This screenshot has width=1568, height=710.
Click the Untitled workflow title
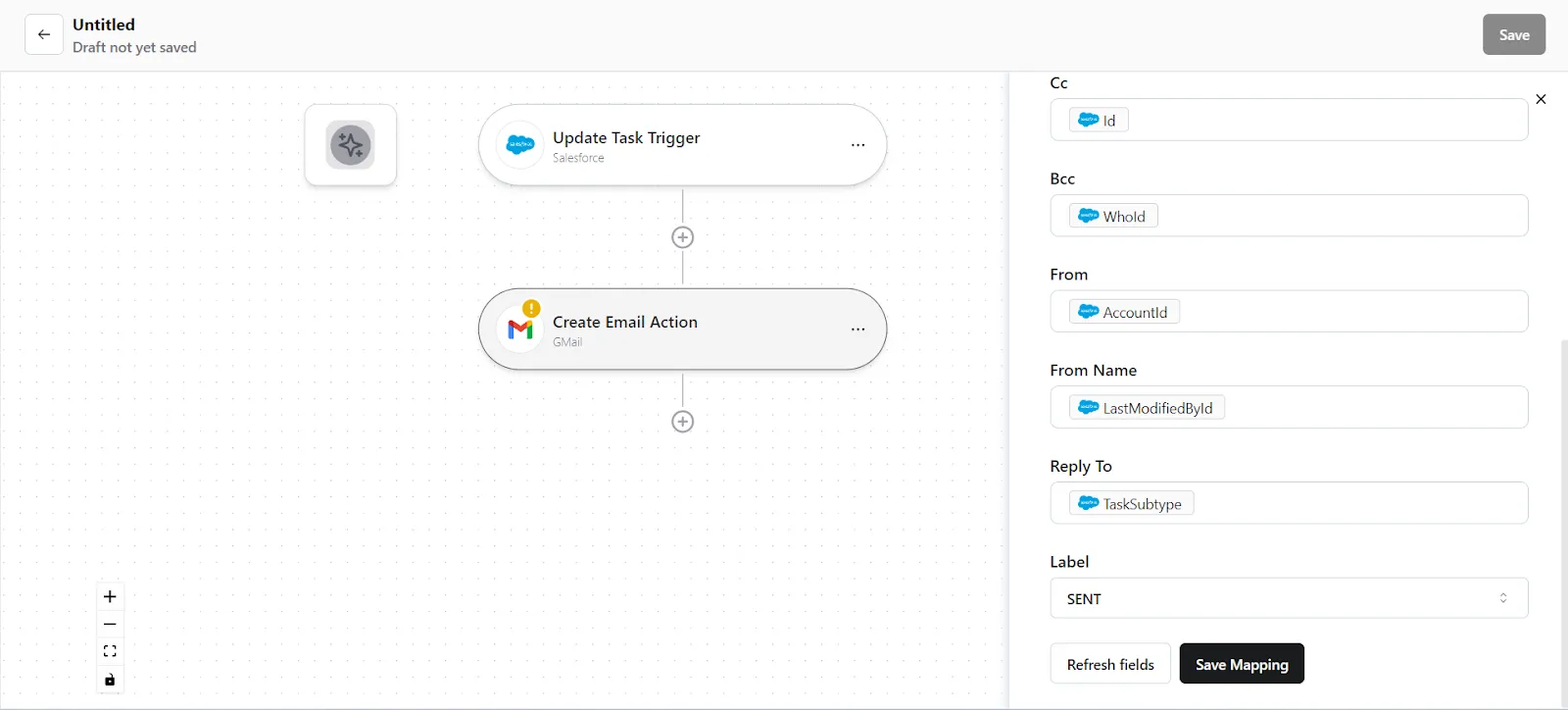click(104, 25)
